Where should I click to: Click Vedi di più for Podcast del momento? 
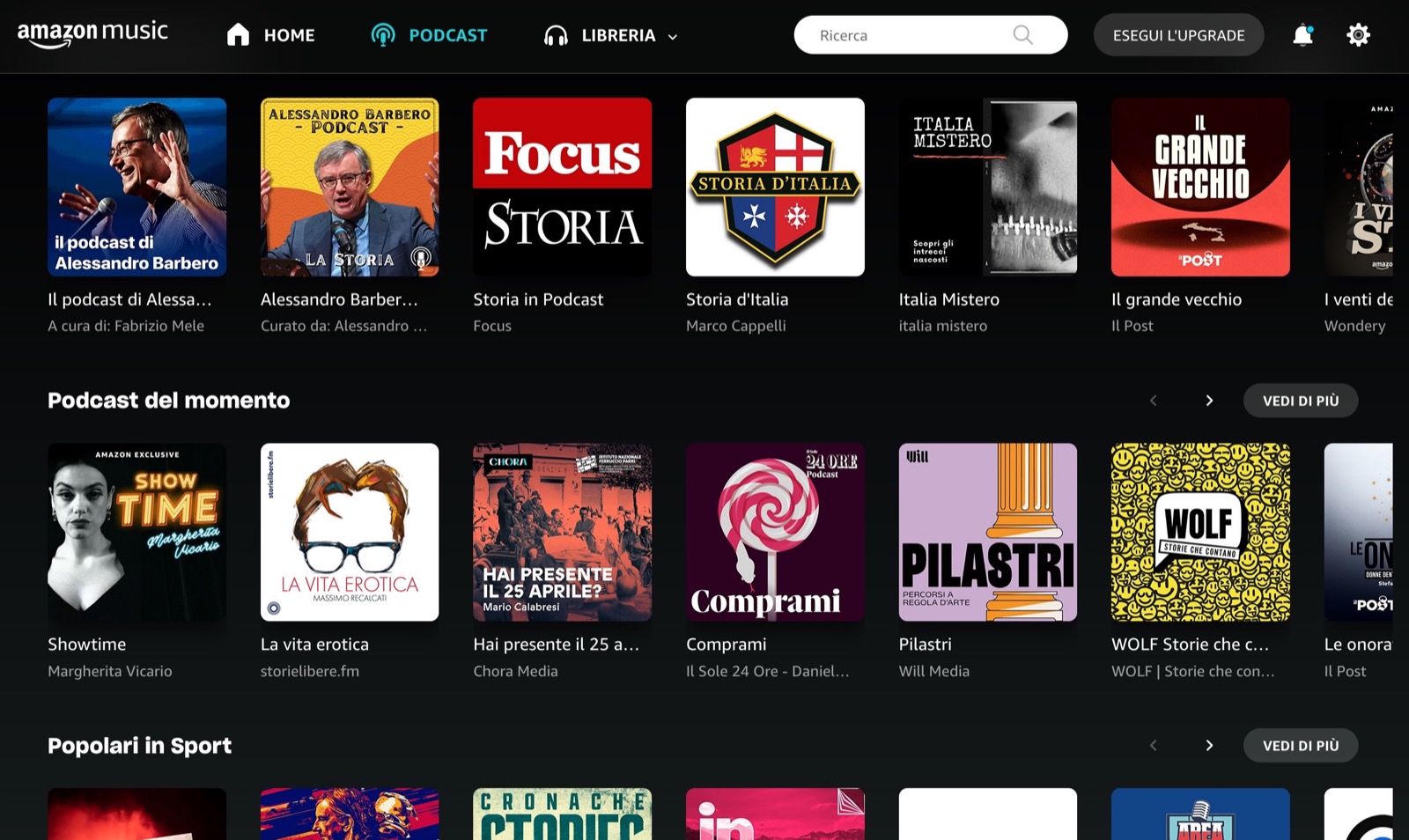(1301, 401)
